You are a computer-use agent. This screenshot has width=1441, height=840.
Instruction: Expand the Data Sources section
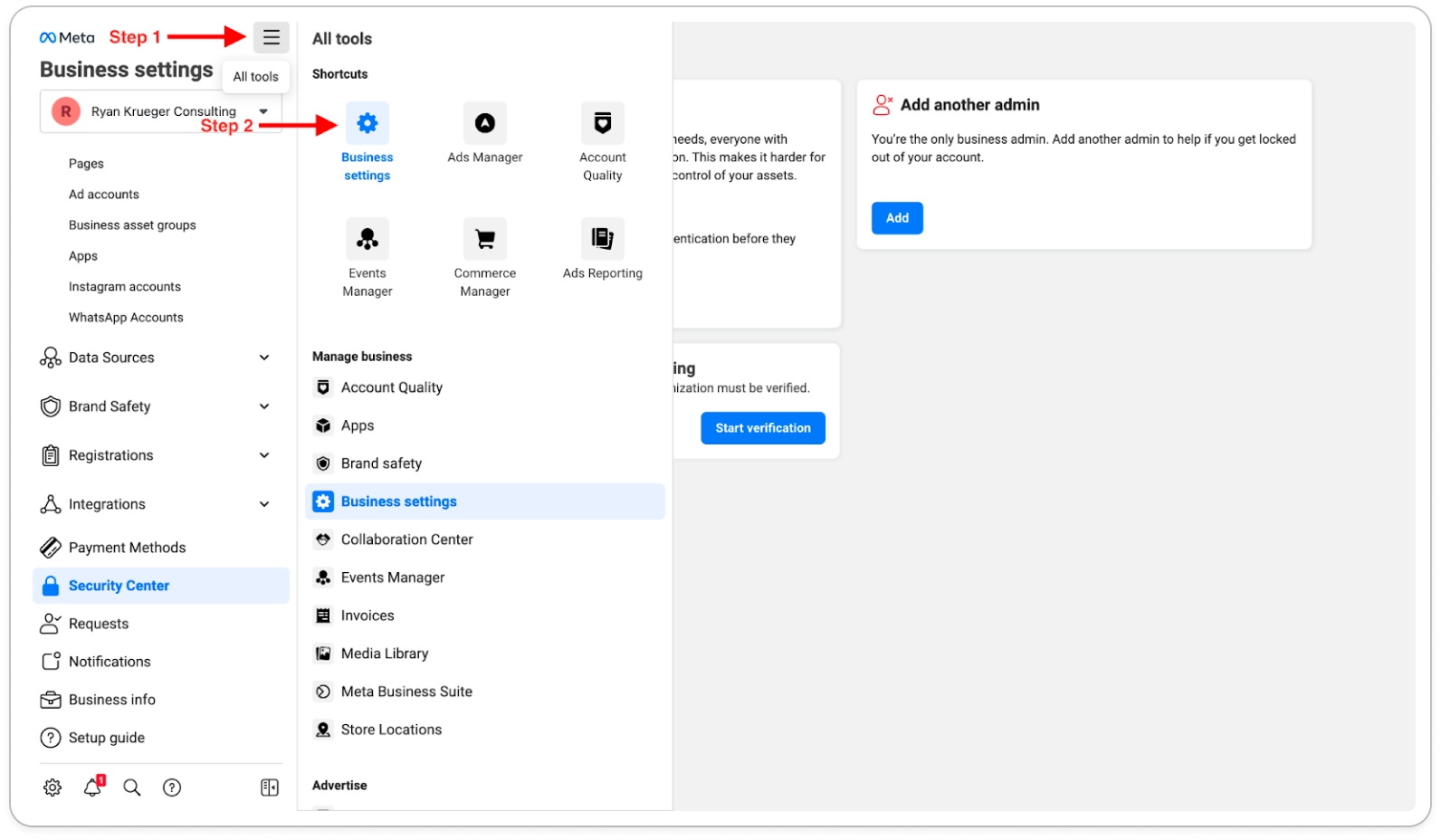tap(264, 358)
